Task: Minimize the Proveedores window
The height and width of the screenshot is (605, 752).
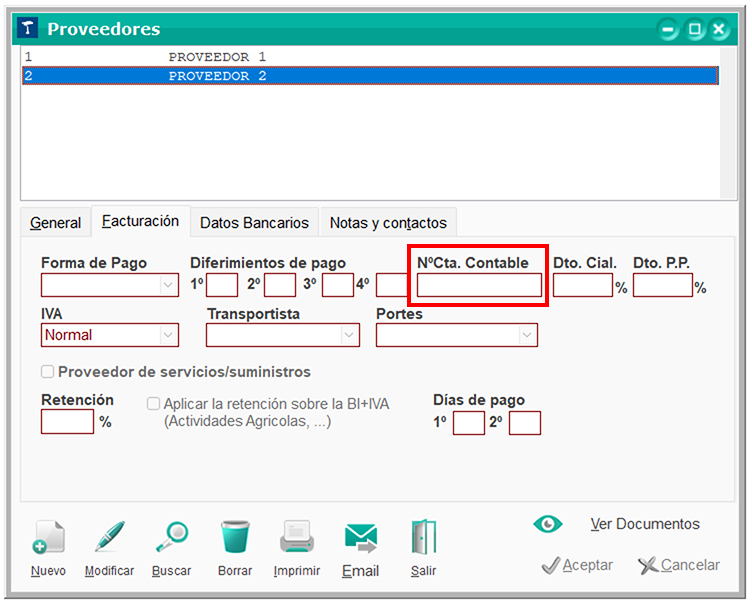Action: (667, 29)
